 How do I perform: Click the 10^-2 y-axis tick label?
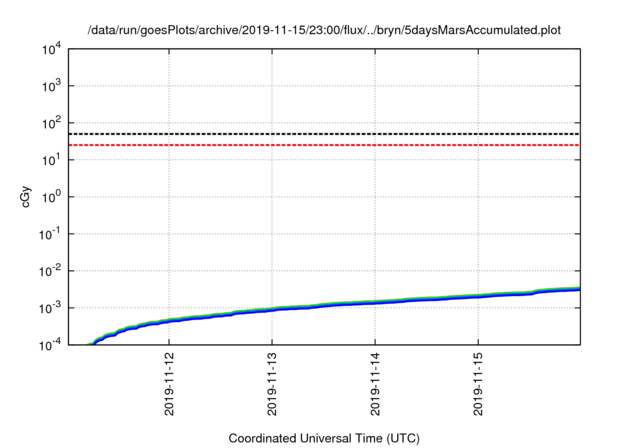50,271
